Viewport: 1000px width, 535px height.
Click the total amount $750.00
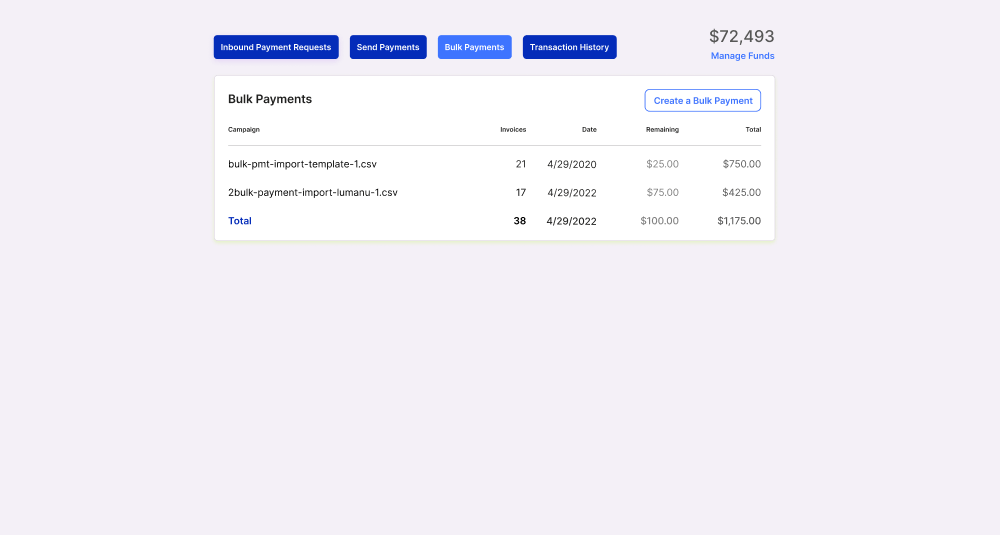[x=742, y=164]
